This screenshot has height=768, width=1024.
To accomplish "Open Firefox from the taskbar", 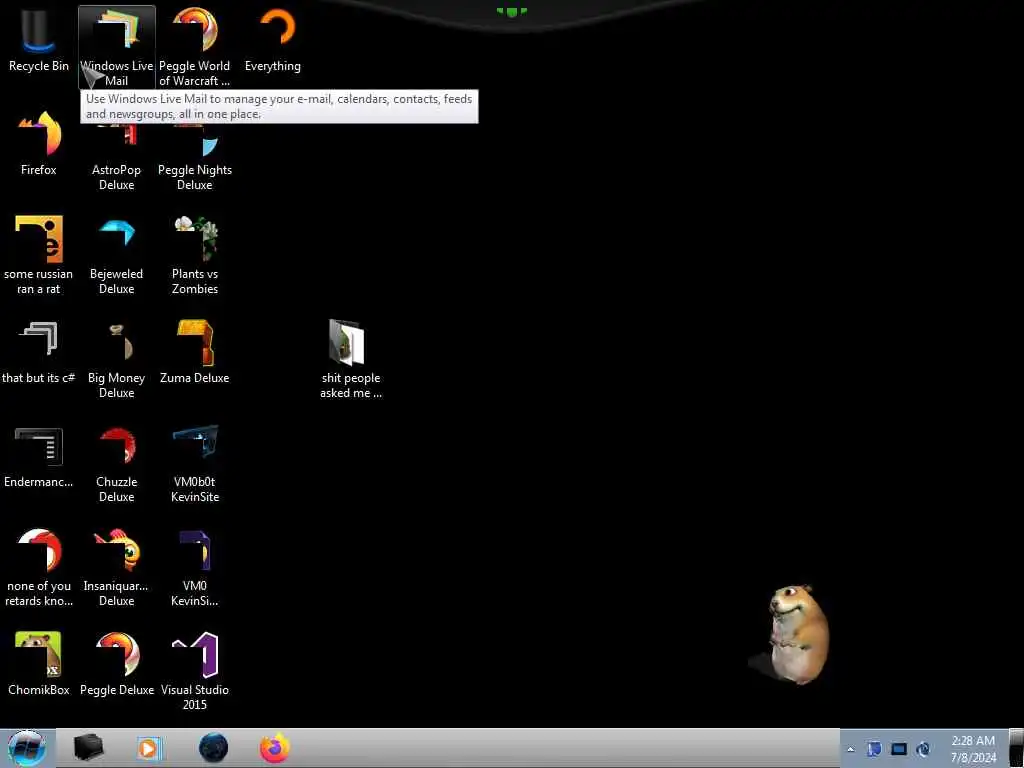I will click(x=275, y=748).
